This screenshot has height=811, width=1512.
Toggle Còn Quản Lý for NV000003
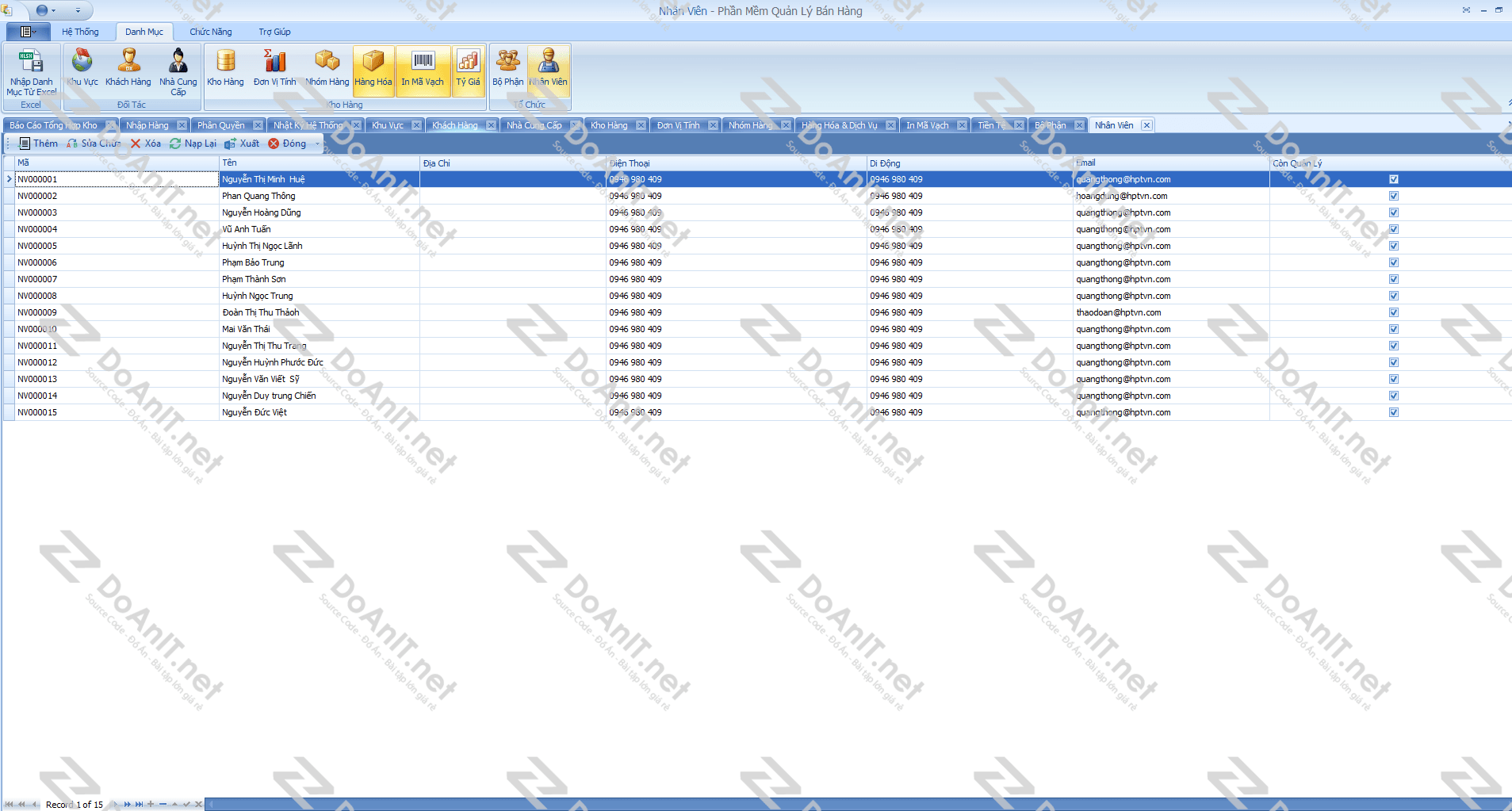[1394, 212]
